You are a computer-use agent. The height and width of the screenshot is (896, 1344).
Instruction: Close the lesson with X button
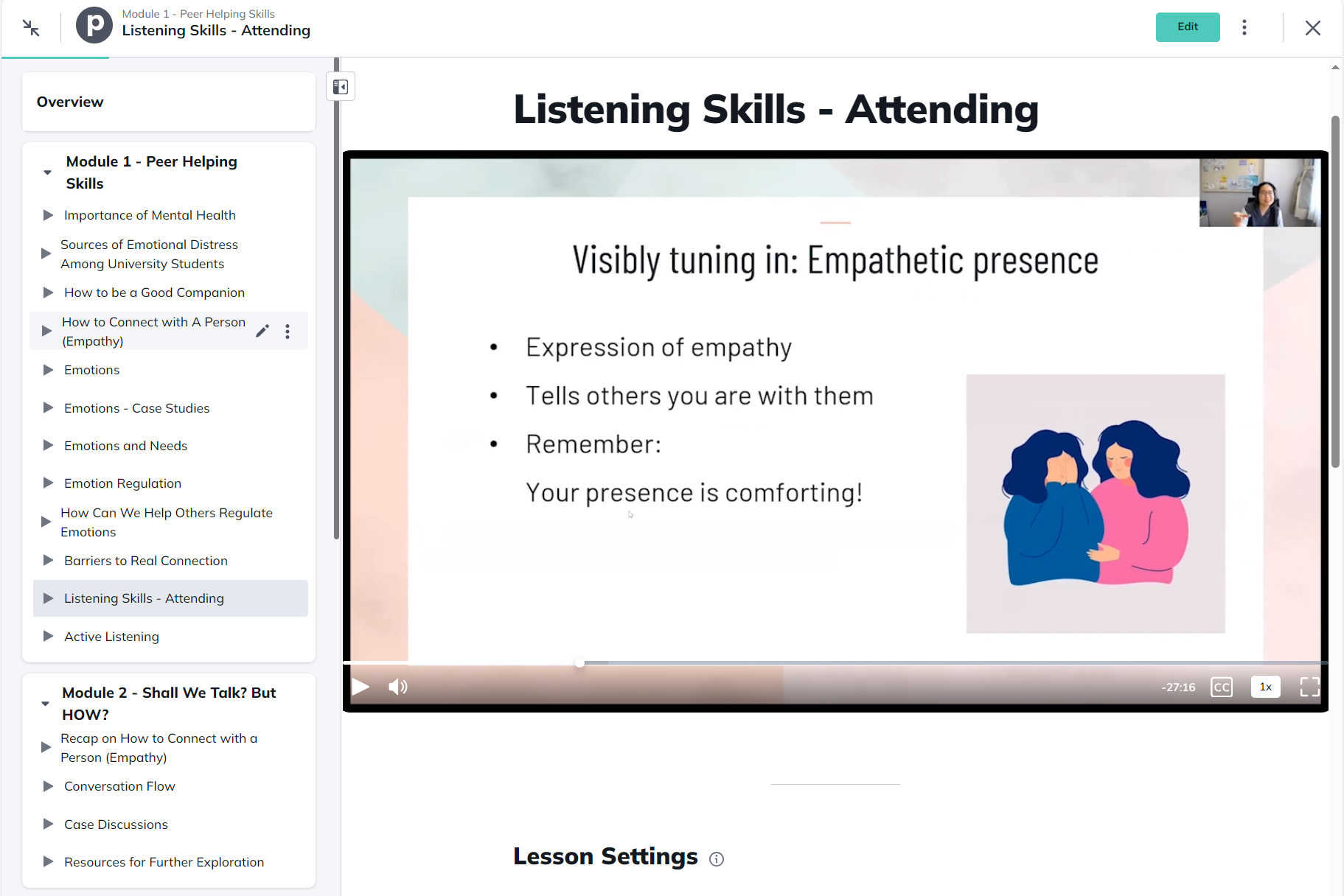pyautogui.click(x=1312, y=28)
